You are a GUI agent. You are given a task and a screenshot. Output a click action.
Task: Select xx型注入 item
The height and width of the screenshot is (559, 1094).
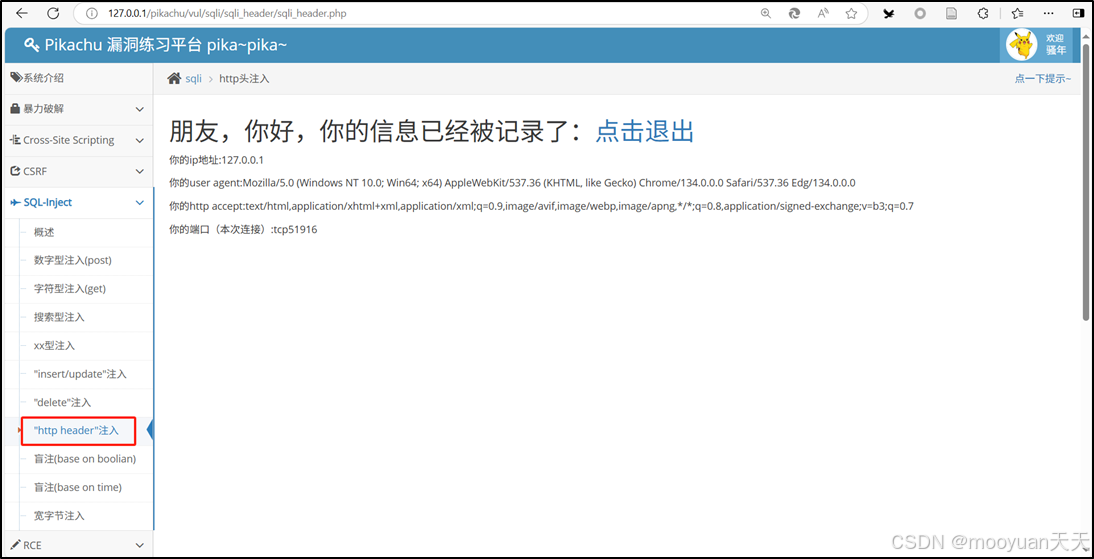pyautogui.click(x=54, y=345)
